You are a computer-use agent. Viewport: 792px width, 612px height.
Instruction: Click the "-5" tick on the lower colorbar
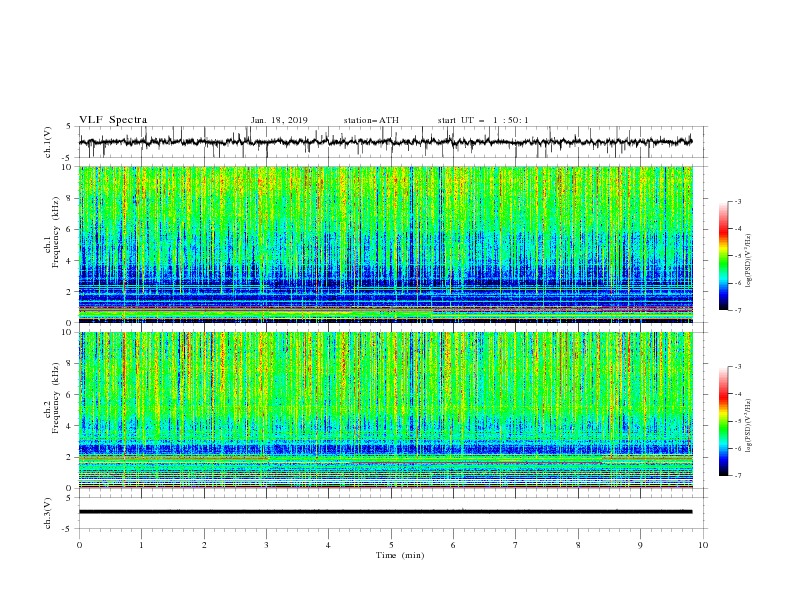(x=737, y=421)
